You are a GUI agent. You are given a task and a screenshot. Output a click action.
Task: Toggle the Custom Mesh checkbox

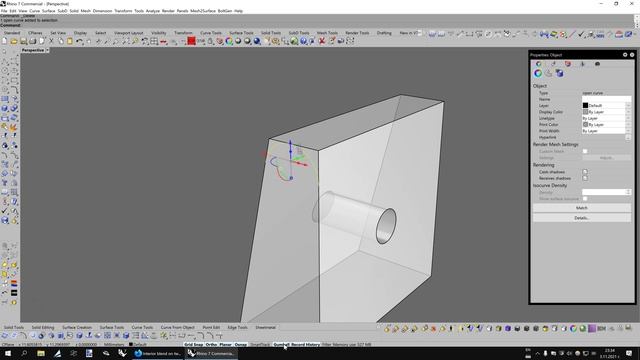585,151
